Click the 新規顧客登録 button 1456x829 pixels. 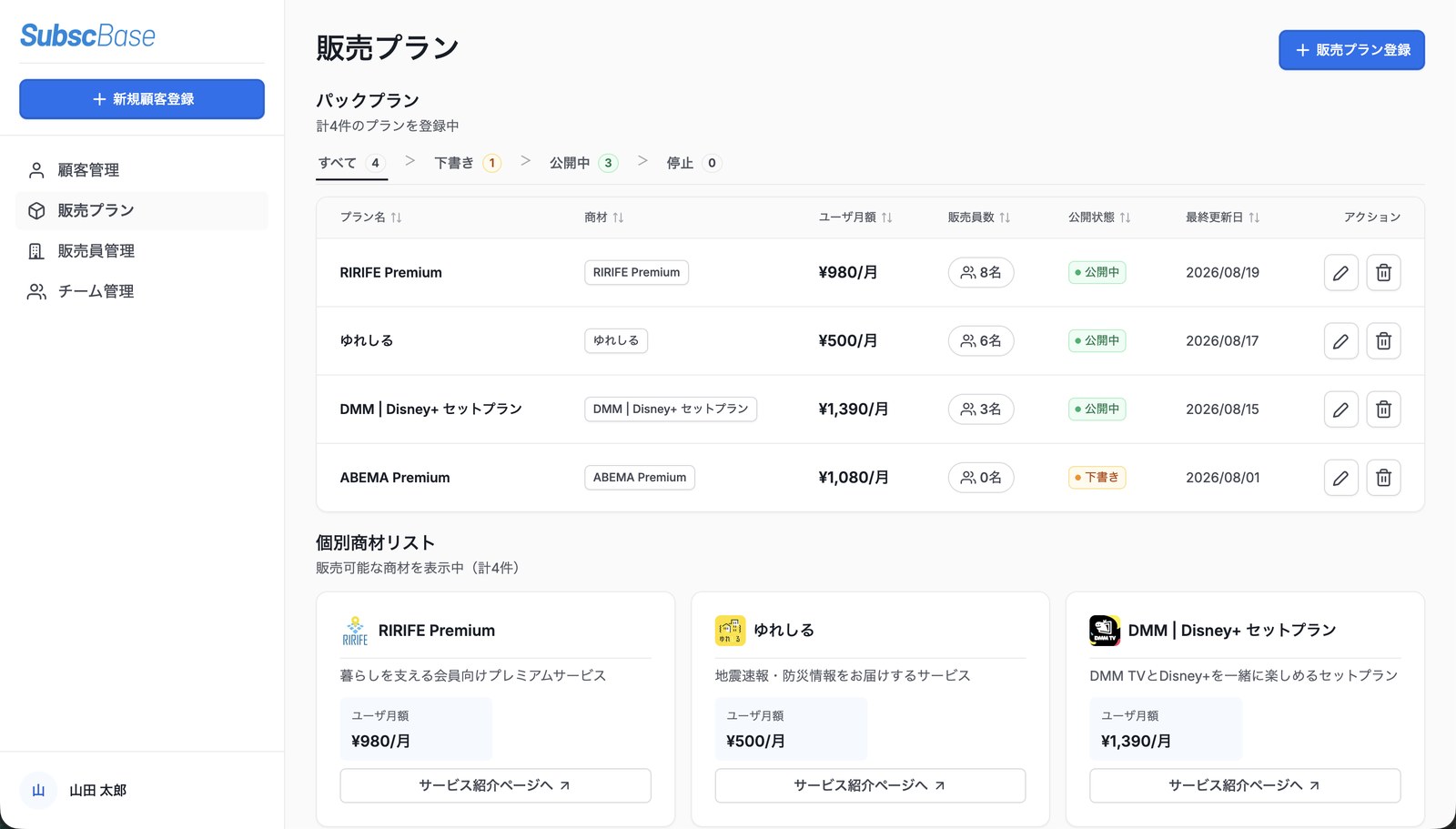click(142, 99)
